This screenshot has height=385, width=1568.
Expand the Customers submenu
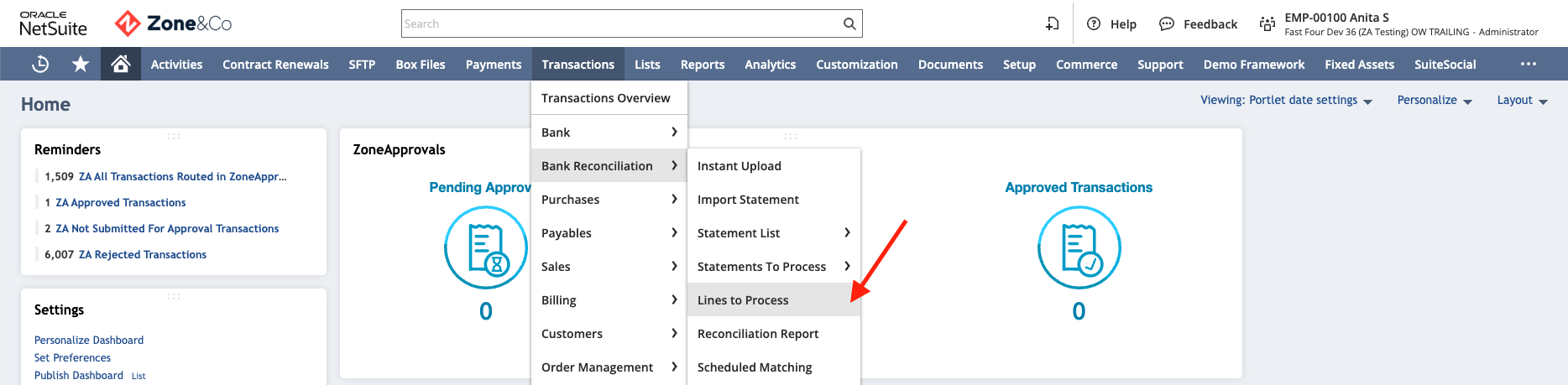[609, 334]
